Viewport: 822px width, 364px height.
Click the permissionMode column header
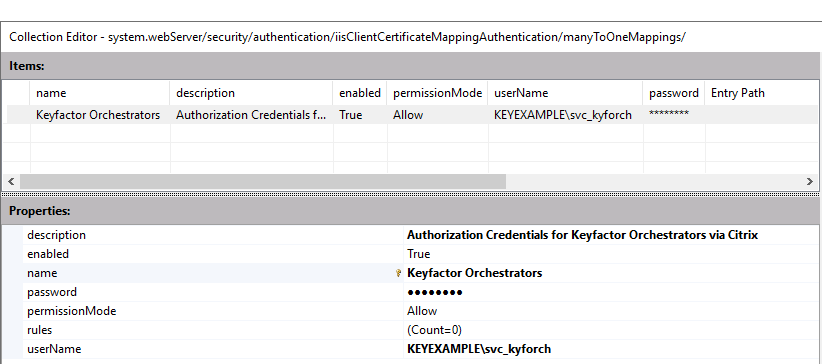(x=437, y=93)
